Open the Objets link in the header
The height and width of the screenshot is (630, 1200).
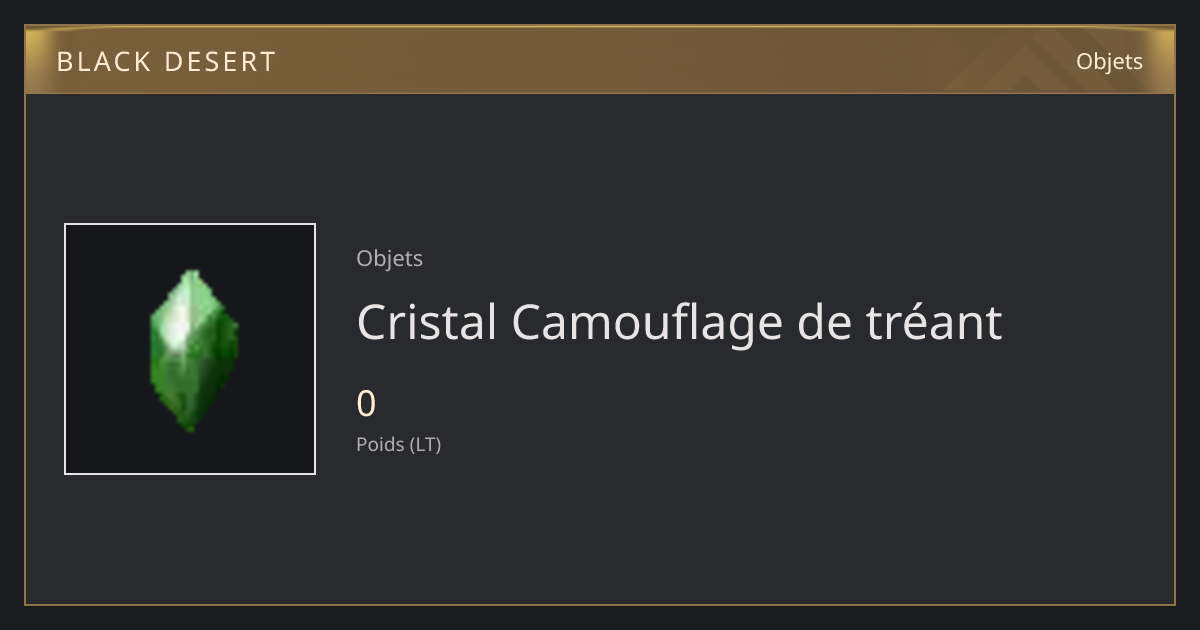(1109, 61)
